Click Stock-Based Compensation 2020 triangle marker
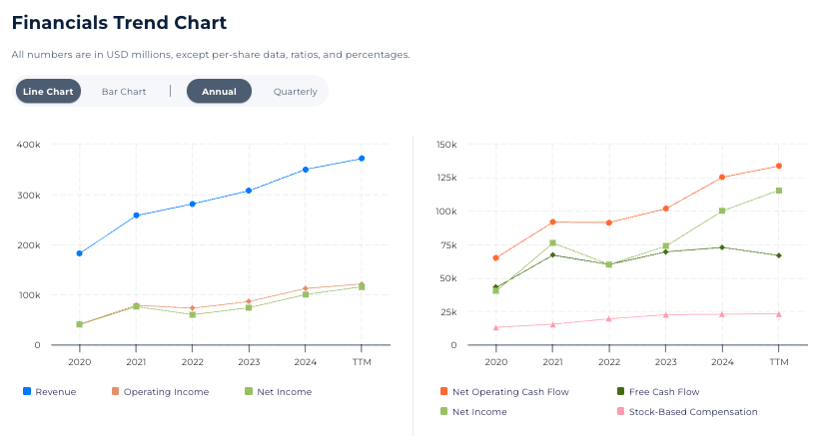This screenshot has width=813, height=436. coord(496,328)
